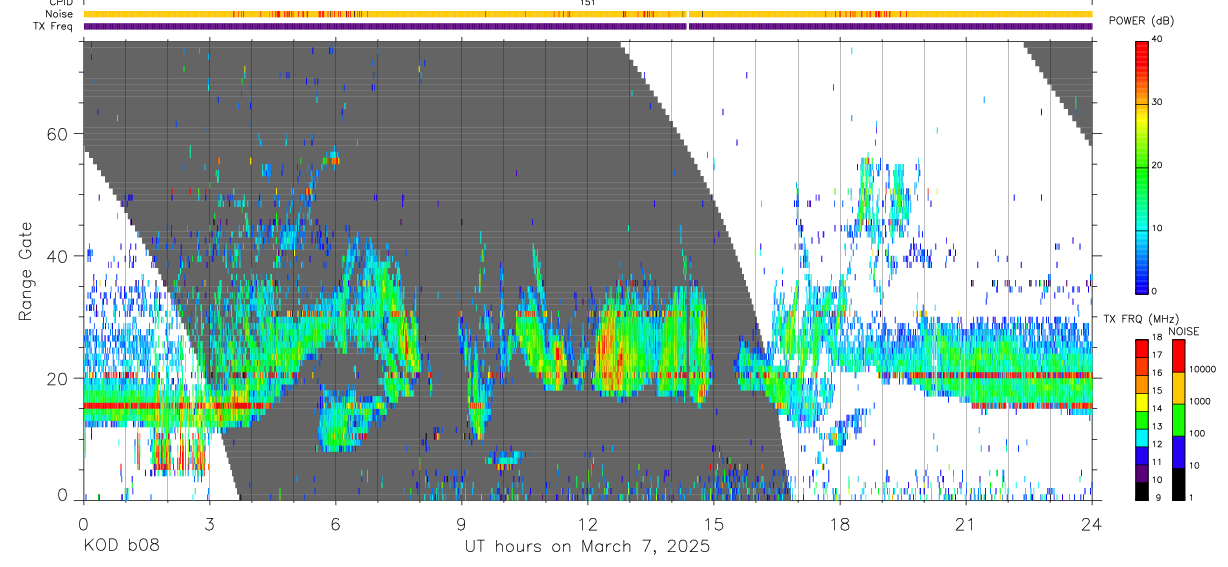Screen dimensions: 1228x567
Task: Click the range gate 40 tick label
Action: coord(56,256)
